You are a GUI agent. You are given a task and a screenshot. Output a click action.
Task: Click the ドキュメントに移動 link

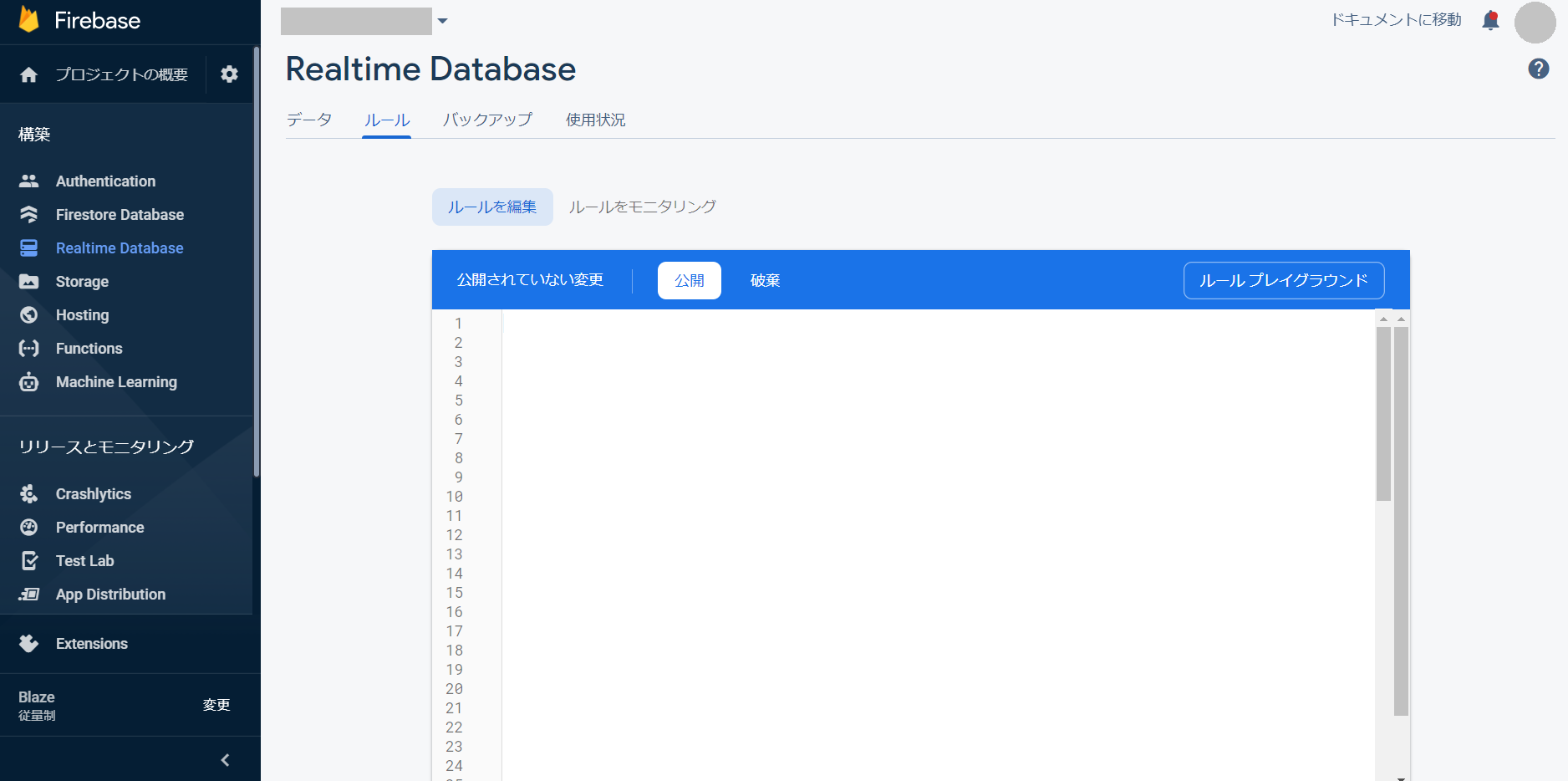tap(1396, 19)
